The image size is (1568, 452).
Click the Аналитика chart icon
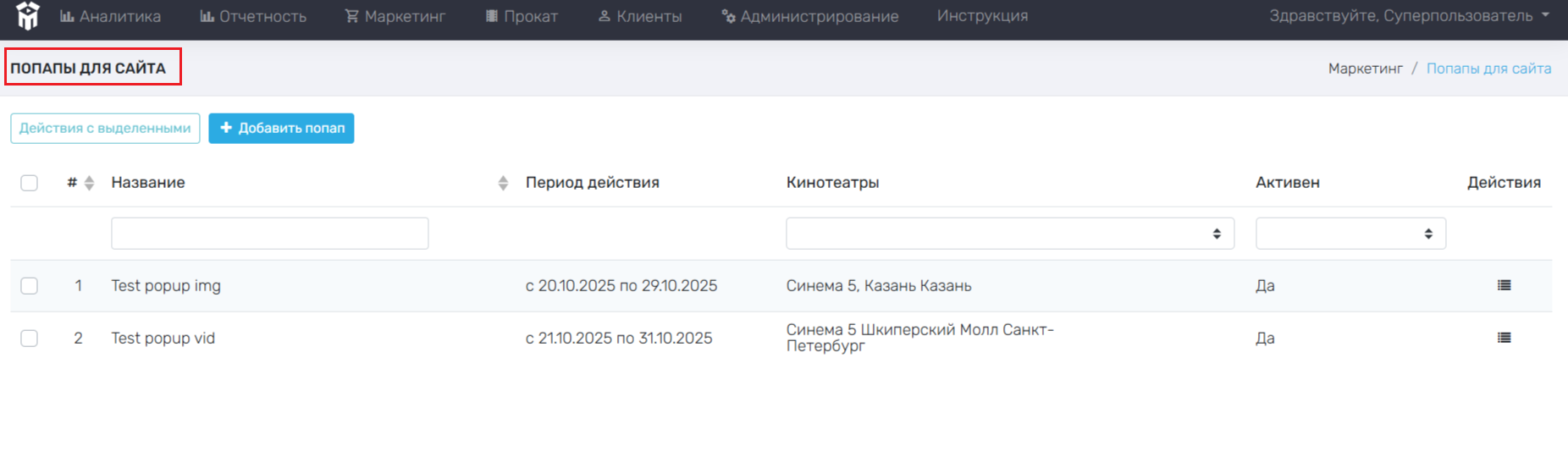pyautogui.click(x=67, y=16)
